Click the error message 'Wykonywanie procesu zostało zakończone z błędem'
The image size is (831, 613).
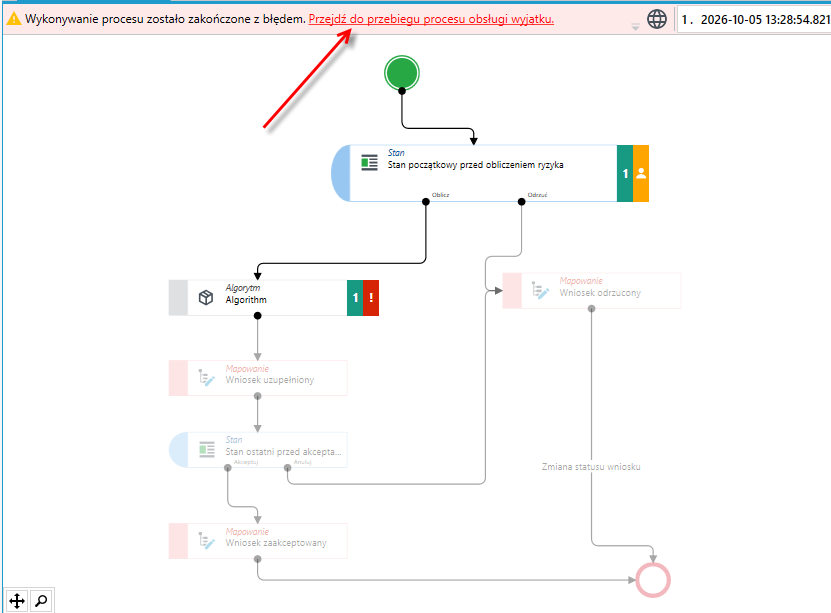point(165,19)
